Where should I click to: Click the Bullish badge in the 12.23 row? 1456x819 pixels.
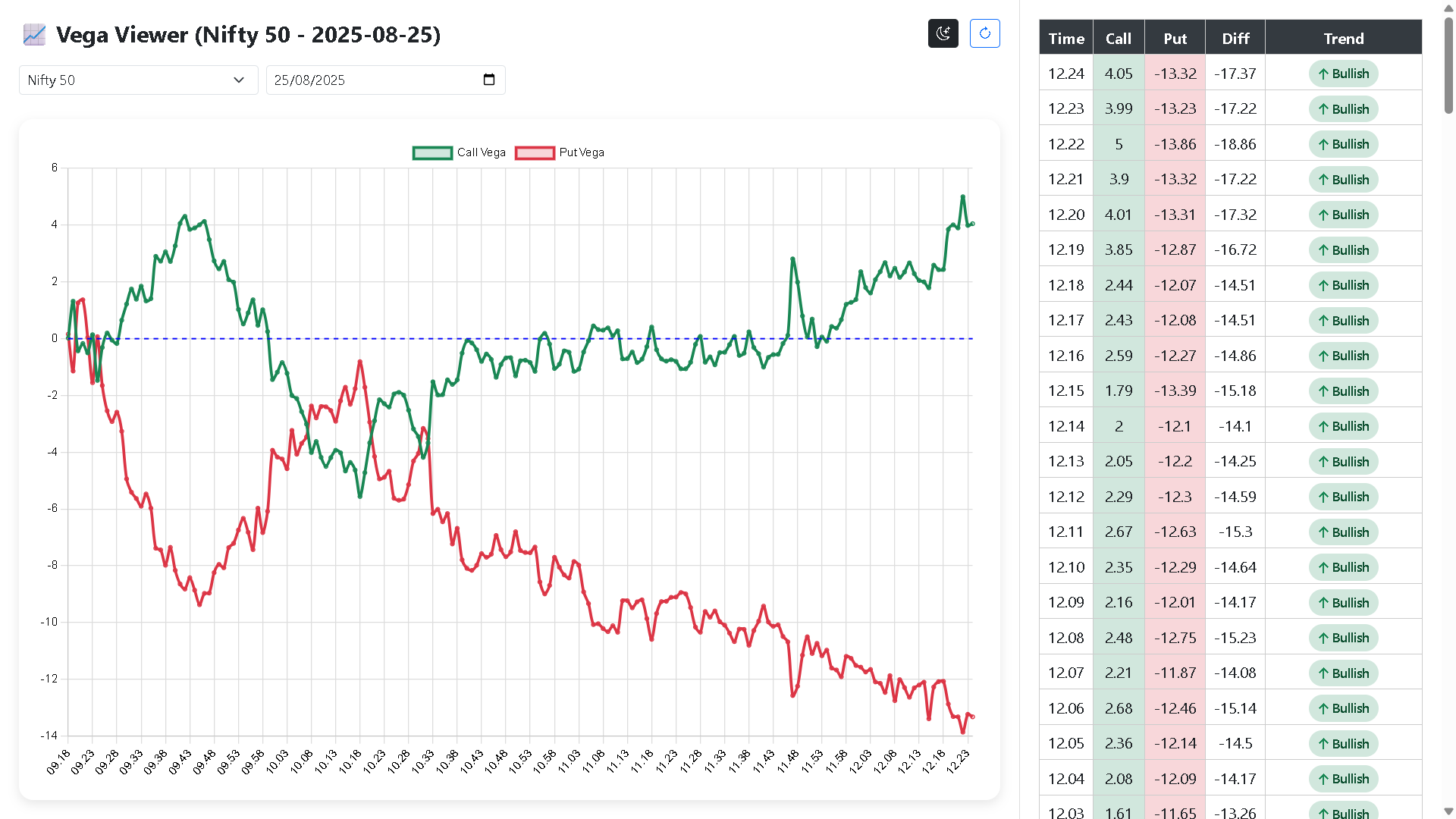point(1343,108)
